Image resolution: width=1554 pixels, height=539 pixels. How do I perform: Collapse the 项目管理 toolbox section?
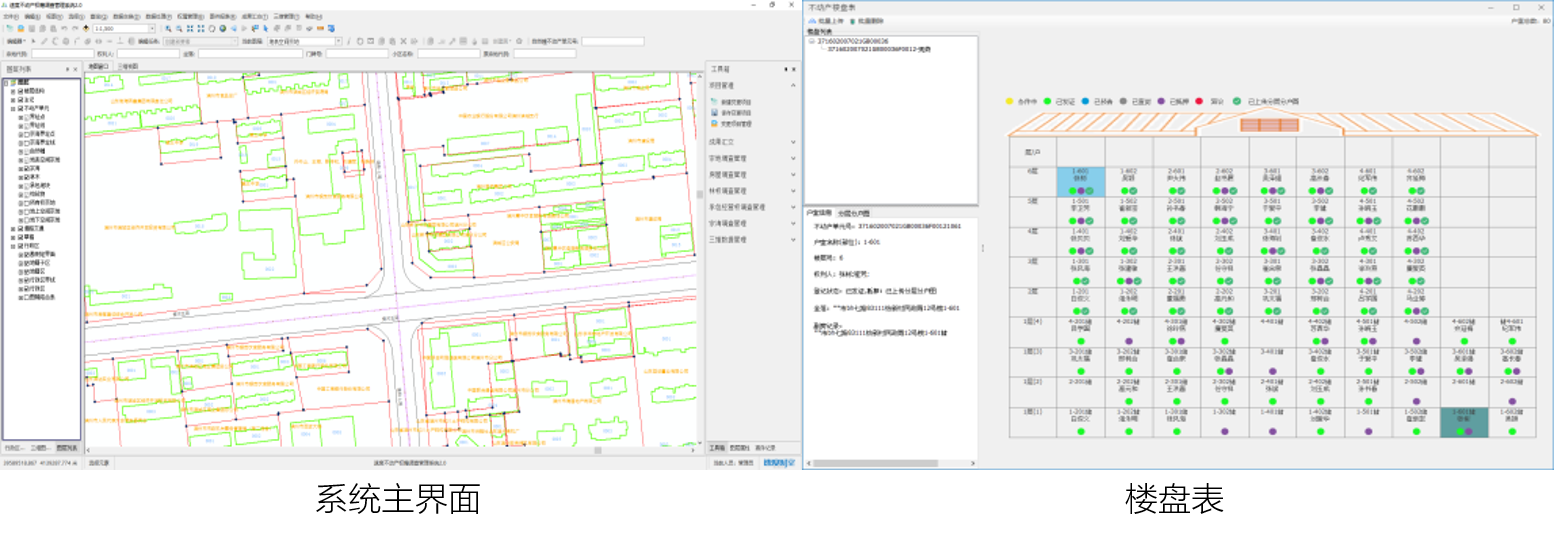794,86
